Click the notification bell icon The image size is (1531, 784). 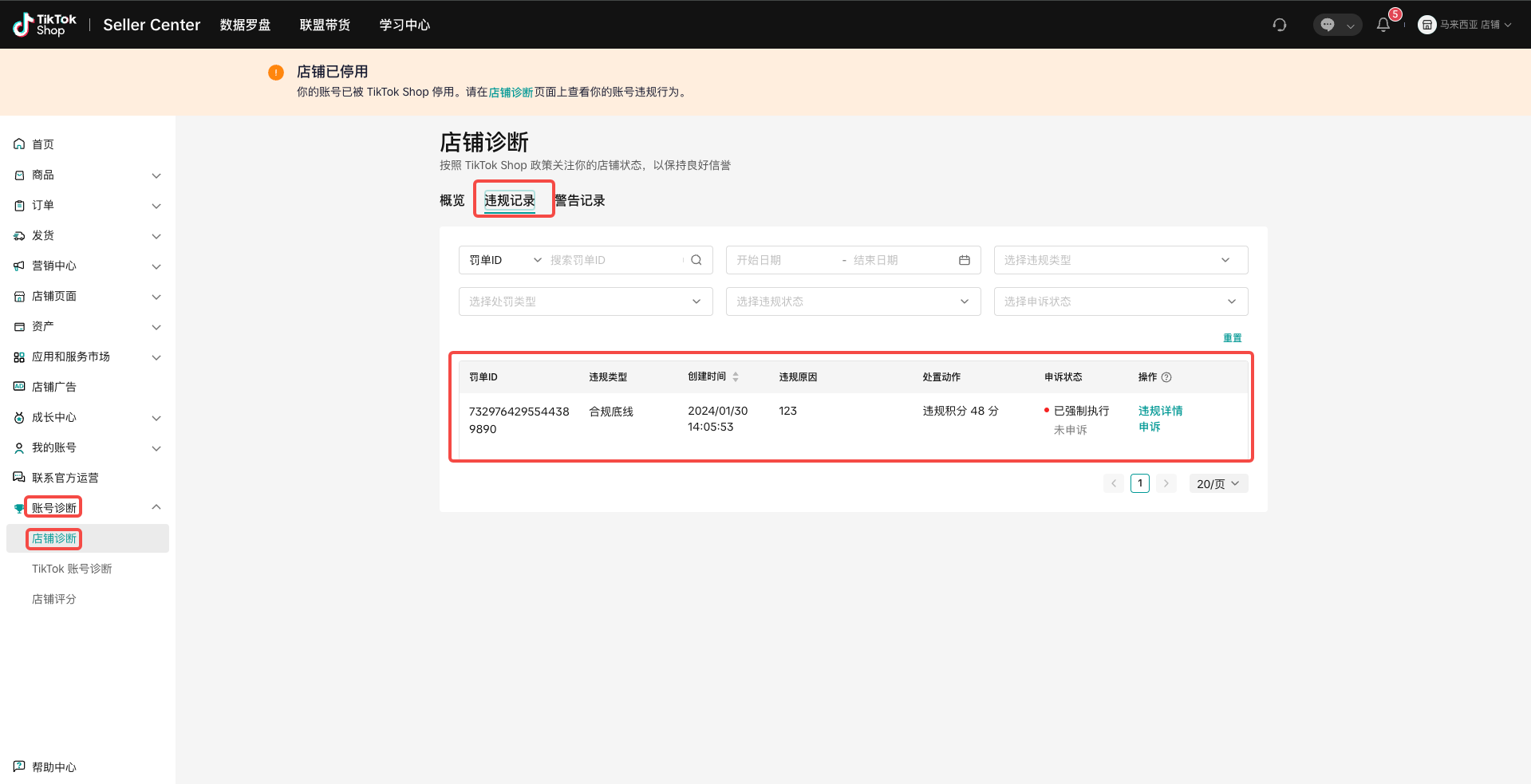[1383, 25]
